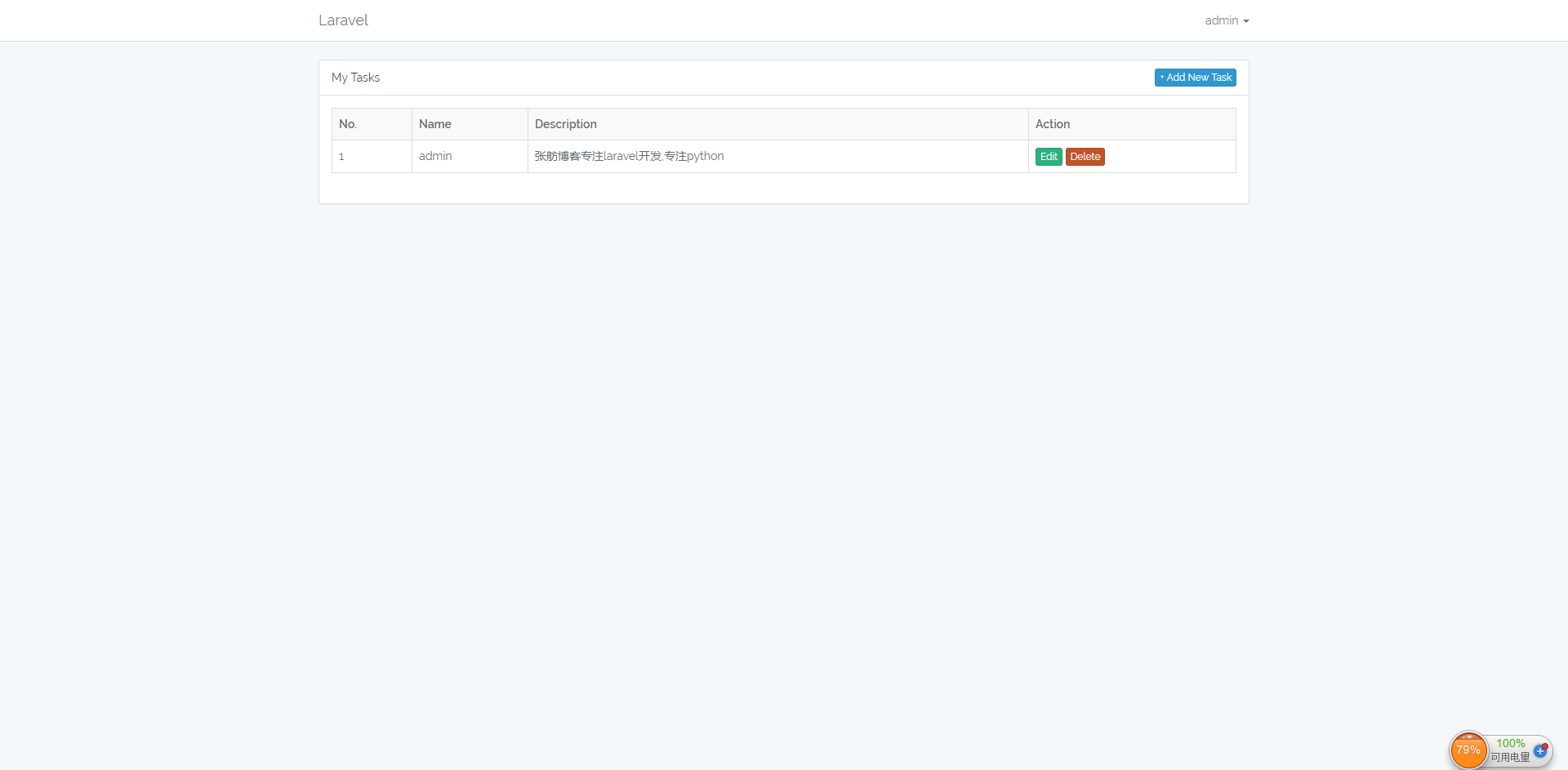Image resolution: width=1568 pixels, height=770 pixels.
Task: Click the plus glyph in Add New Task
Action: point(1162,78)
